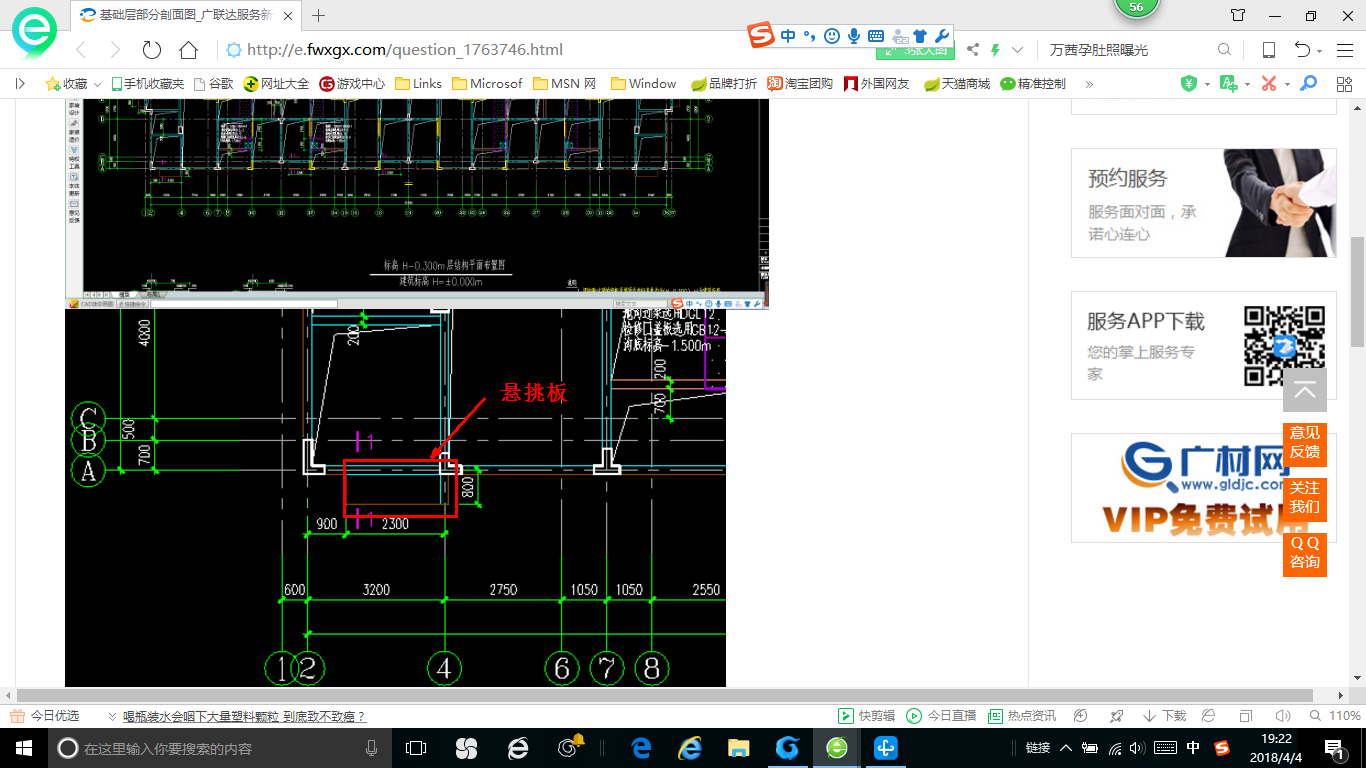Click the page zoom 110% control
Viewport: 1366px width, 768px height.
click(x=1335, y=716)
